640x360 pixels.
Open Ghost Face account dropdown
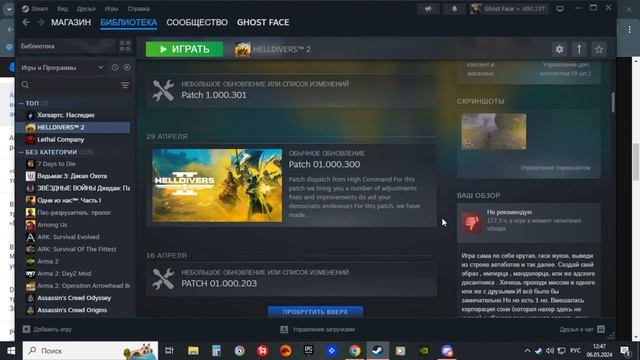pos(508,9)
